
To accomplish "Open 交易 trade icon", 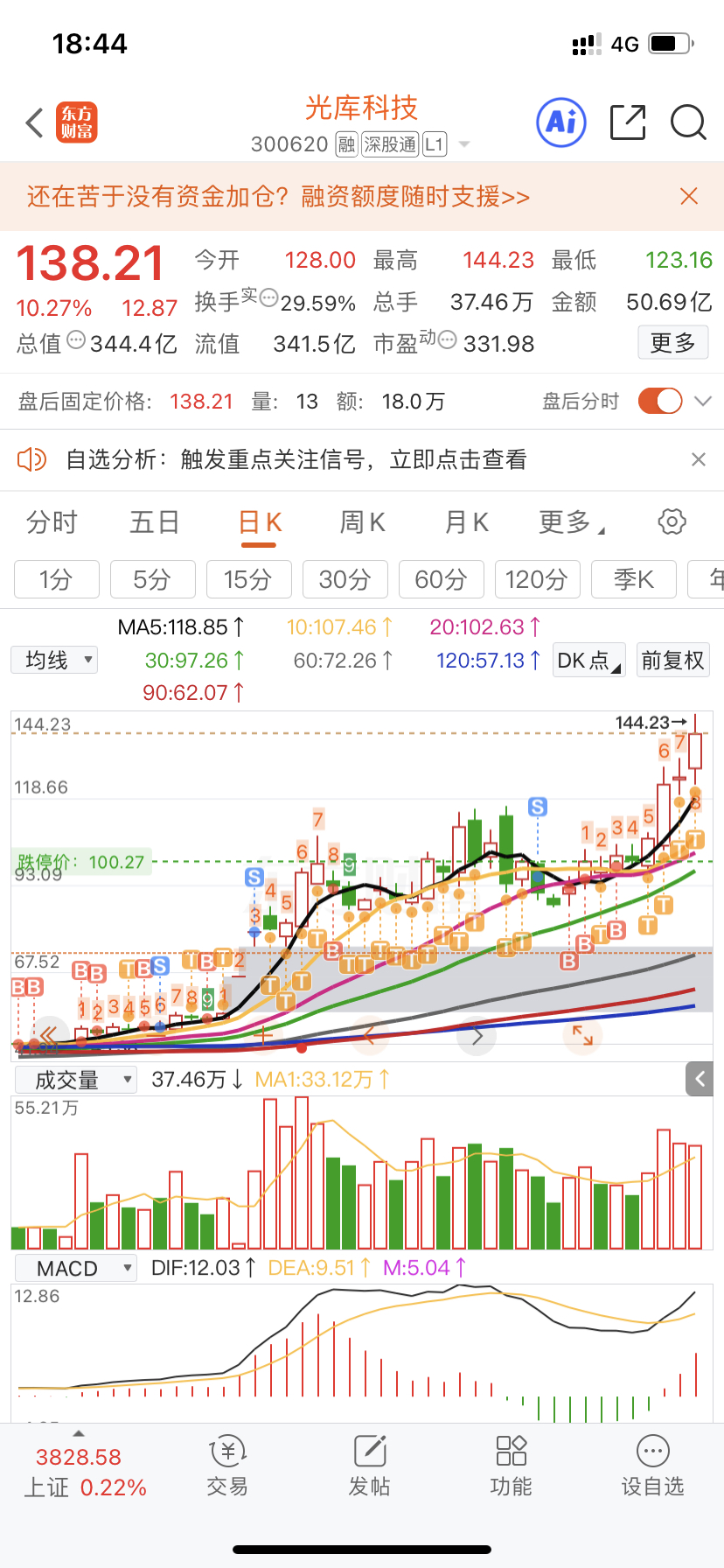I will [x=227, y=1466].
